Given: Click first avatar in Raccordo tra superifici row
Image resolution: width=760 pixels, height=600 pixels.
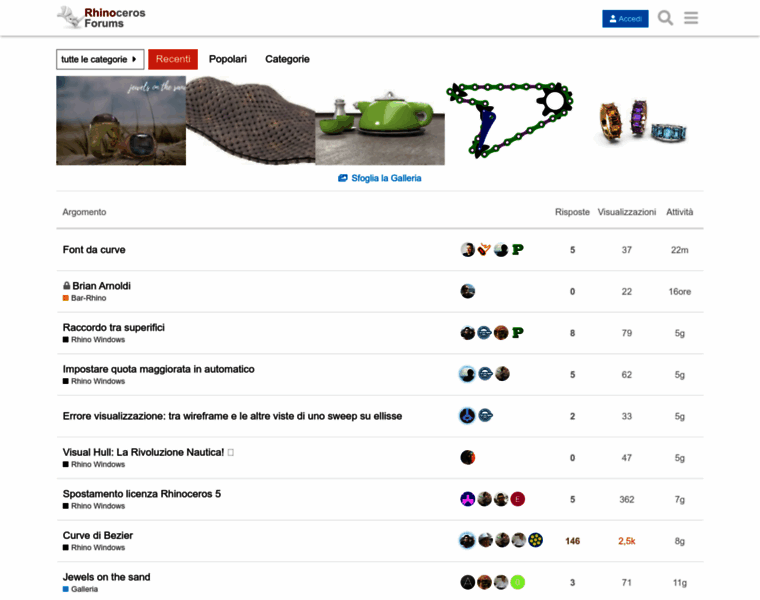Looking at the screenshot, I should coord(467,333).
